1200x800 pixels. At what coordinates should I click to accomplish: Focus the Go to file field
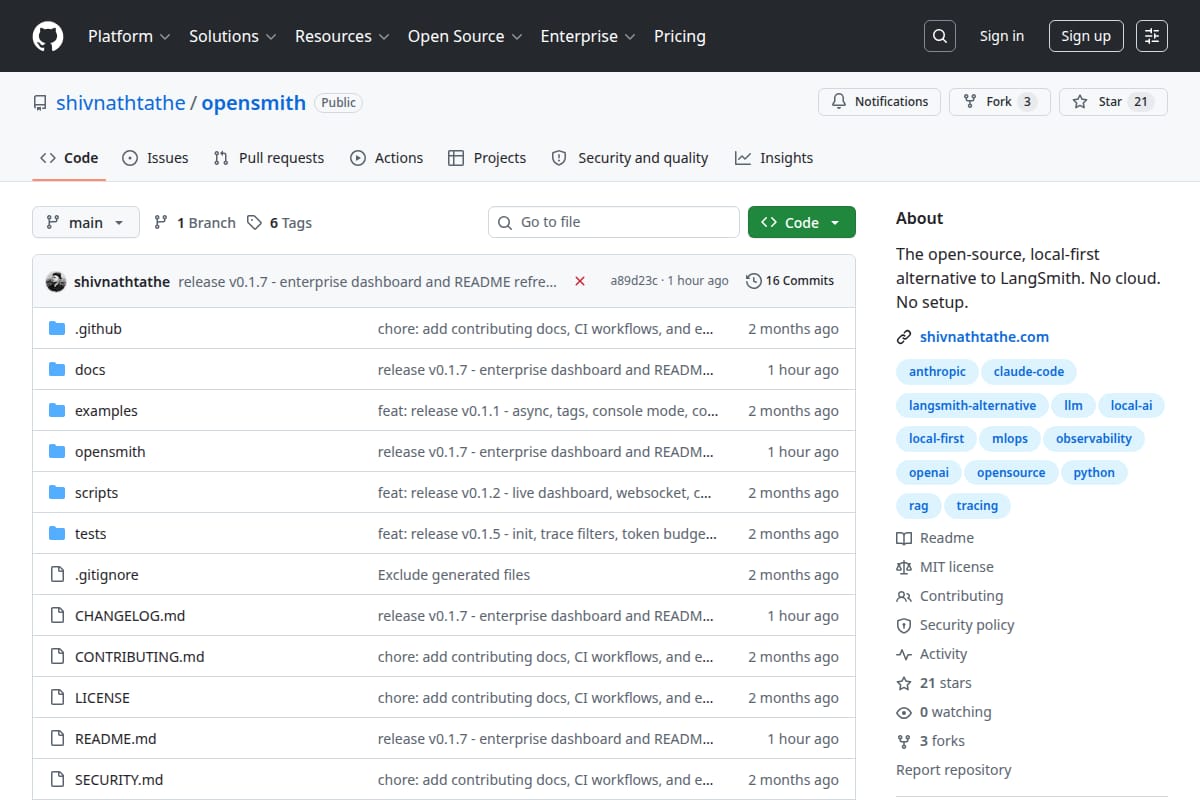pos(614,223)
